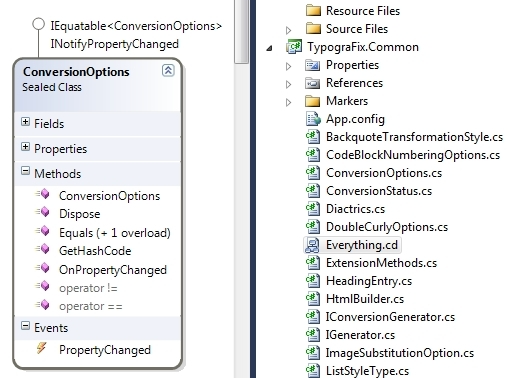This screenshot has width=508, height=378.
Task: Select DoubleCurlyOptions.cs file
Action: [x=387, y=227]
